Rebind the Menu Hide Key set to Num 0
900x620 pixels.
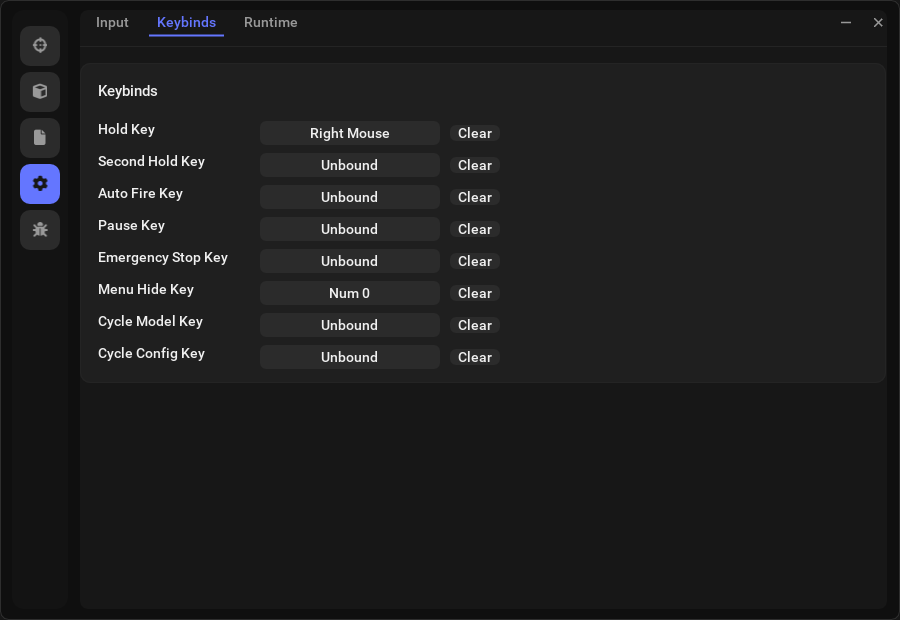pyautogui.click(x=350, y=293)
